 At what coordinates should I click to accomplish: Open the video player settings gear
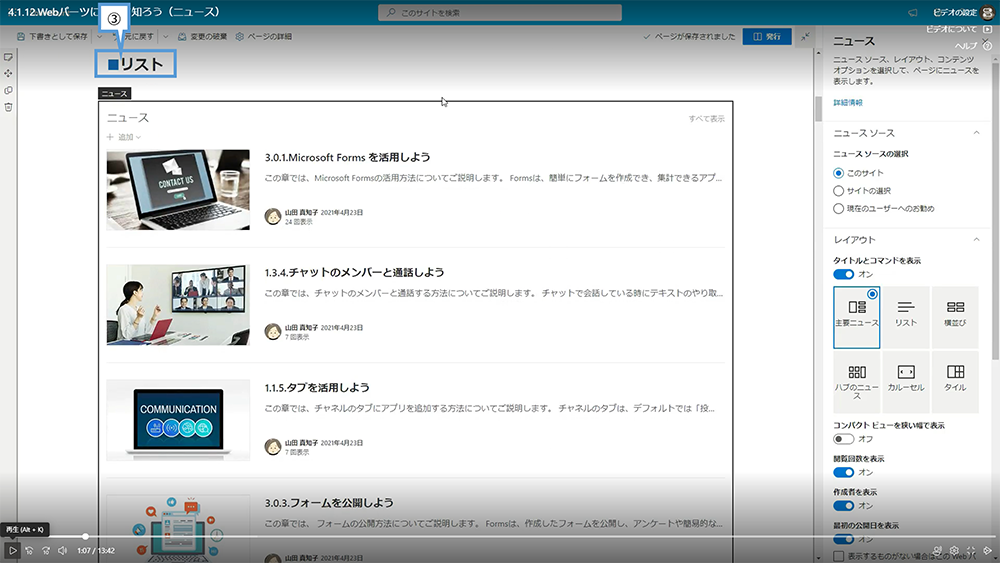pos(954,550)
